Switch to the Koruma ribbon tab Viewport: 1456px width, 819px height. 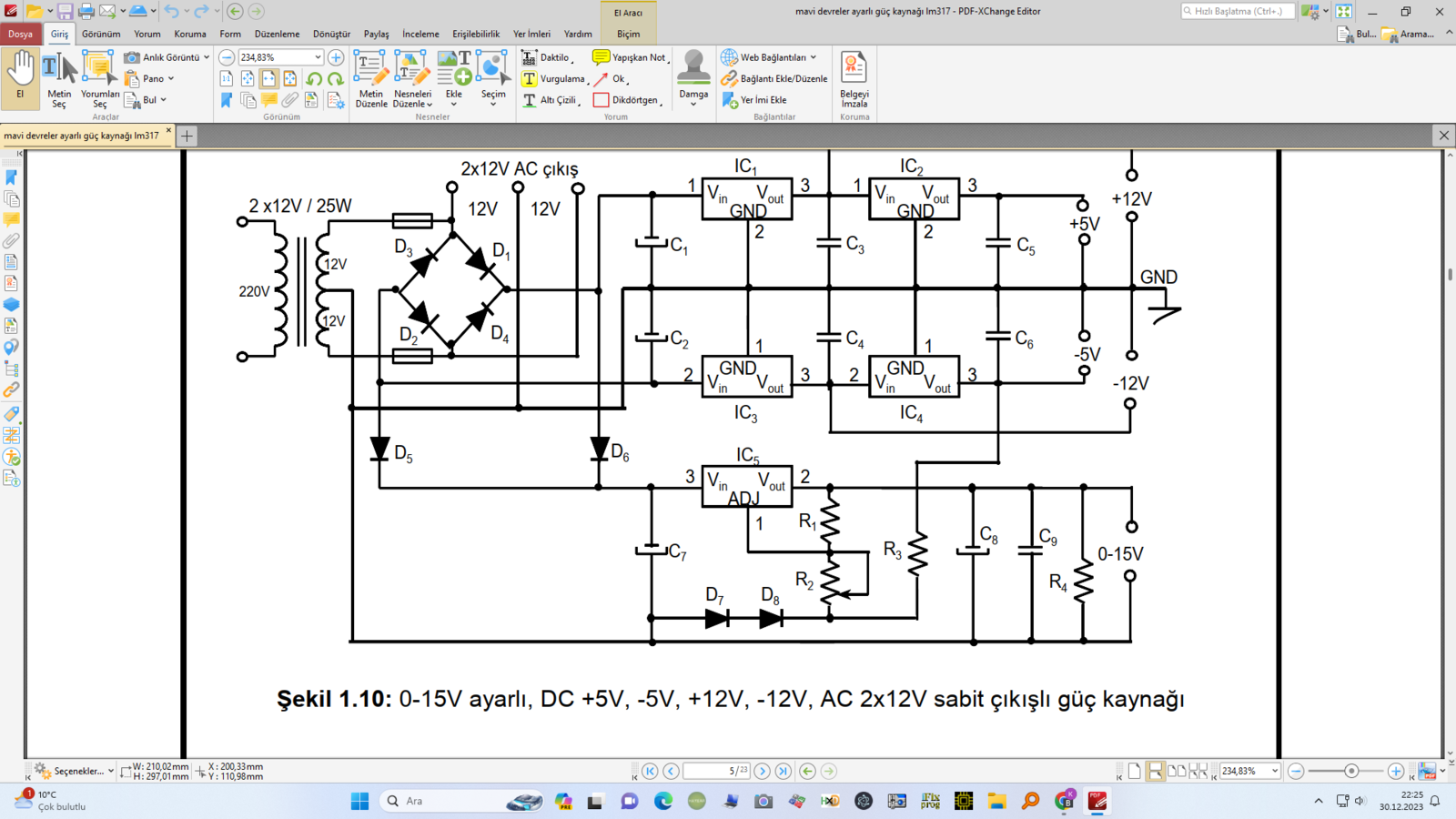pos(190,34)
